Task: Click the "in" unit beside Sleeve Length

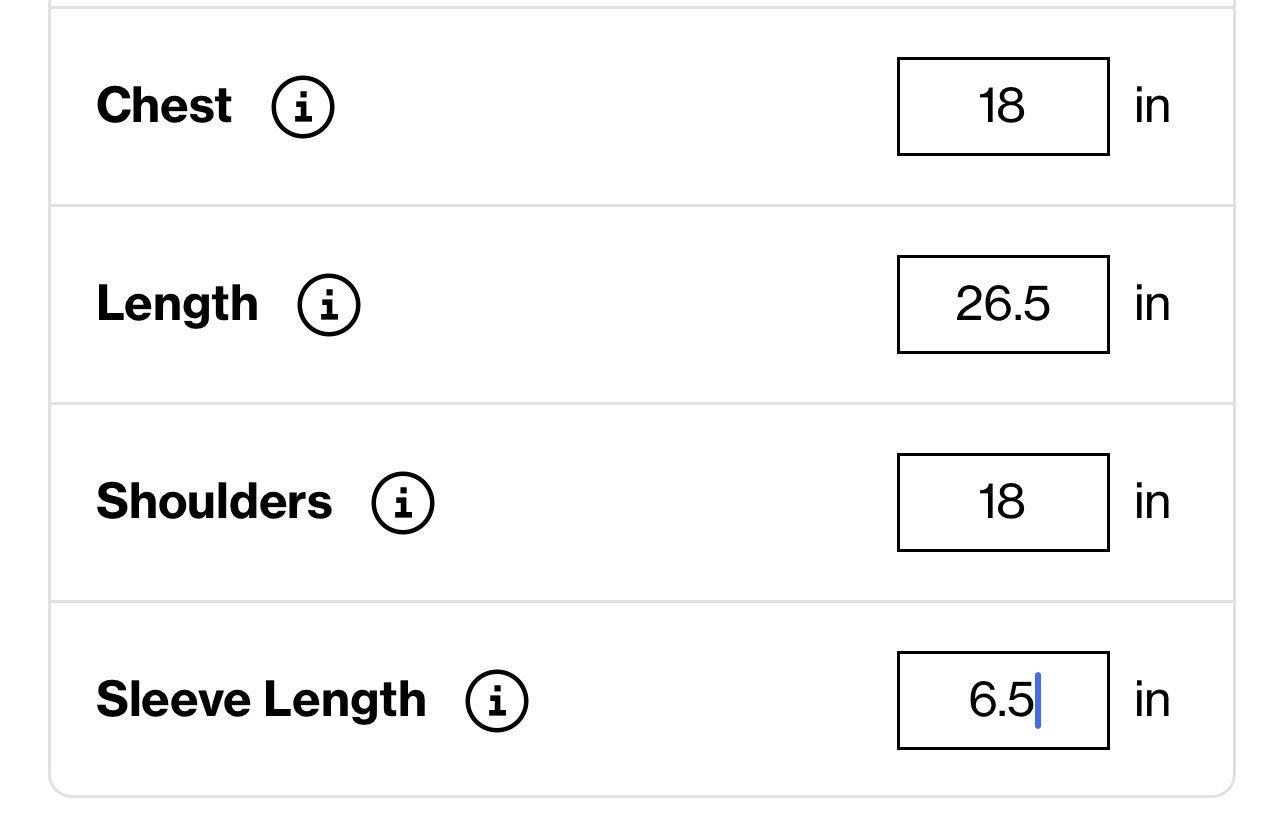Action: coord(1152,700)
